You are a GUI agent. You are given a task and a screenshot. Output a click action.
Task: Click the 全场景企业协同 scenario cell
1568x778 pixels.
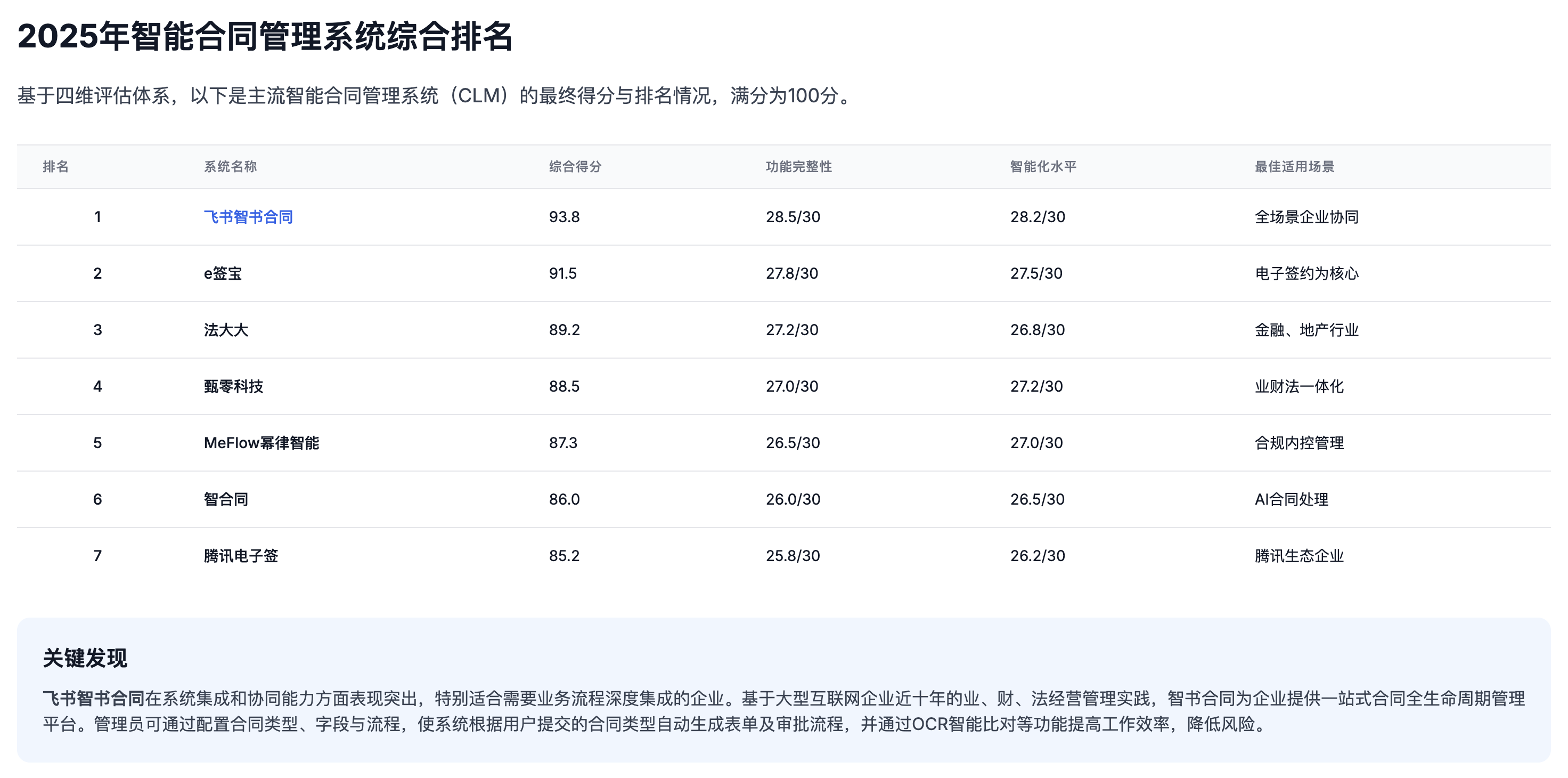point(1306,217)
